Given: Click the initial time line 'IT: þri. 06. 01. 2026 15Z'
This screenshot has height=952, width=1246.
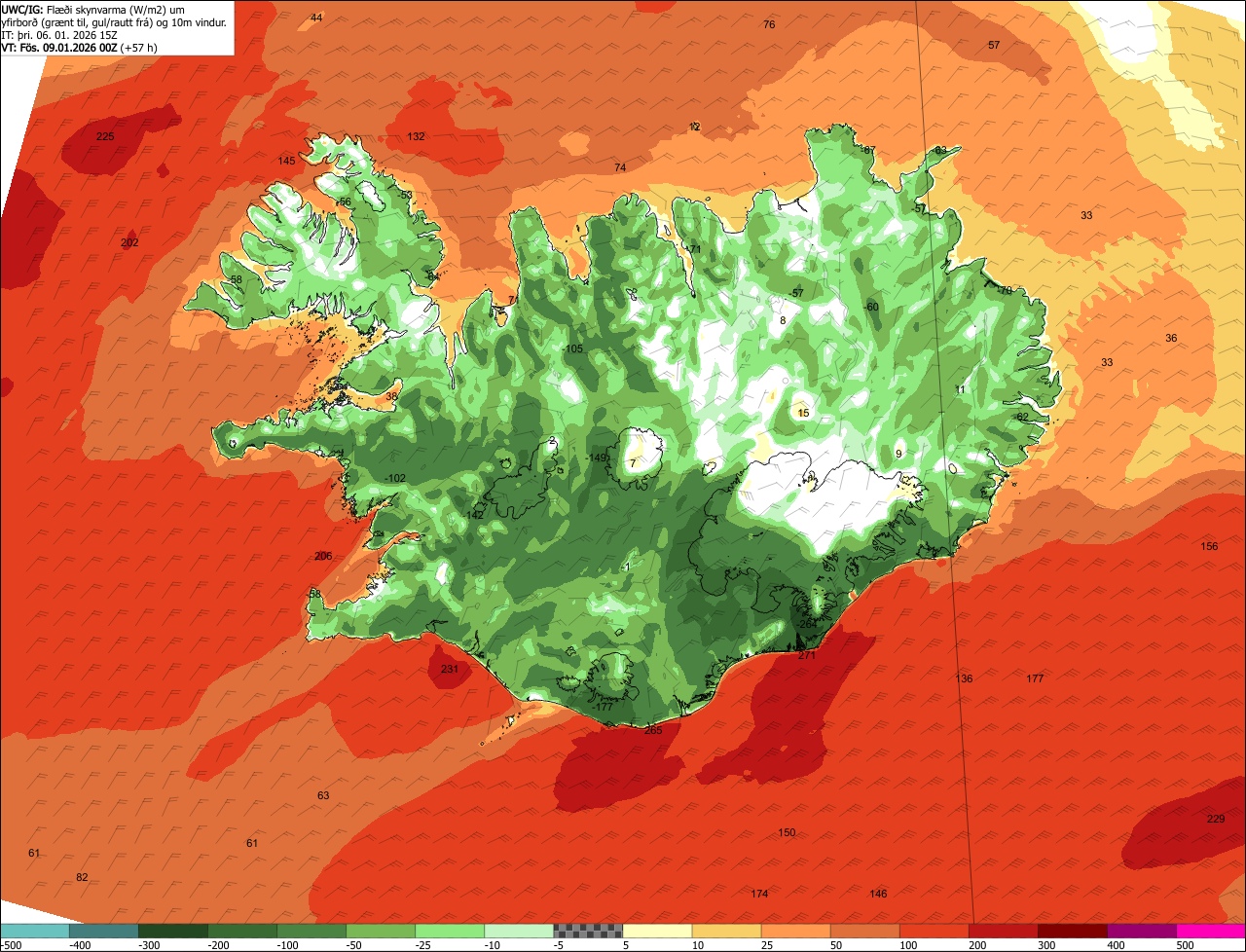Looking at the screenshot, I should (61, 34).
